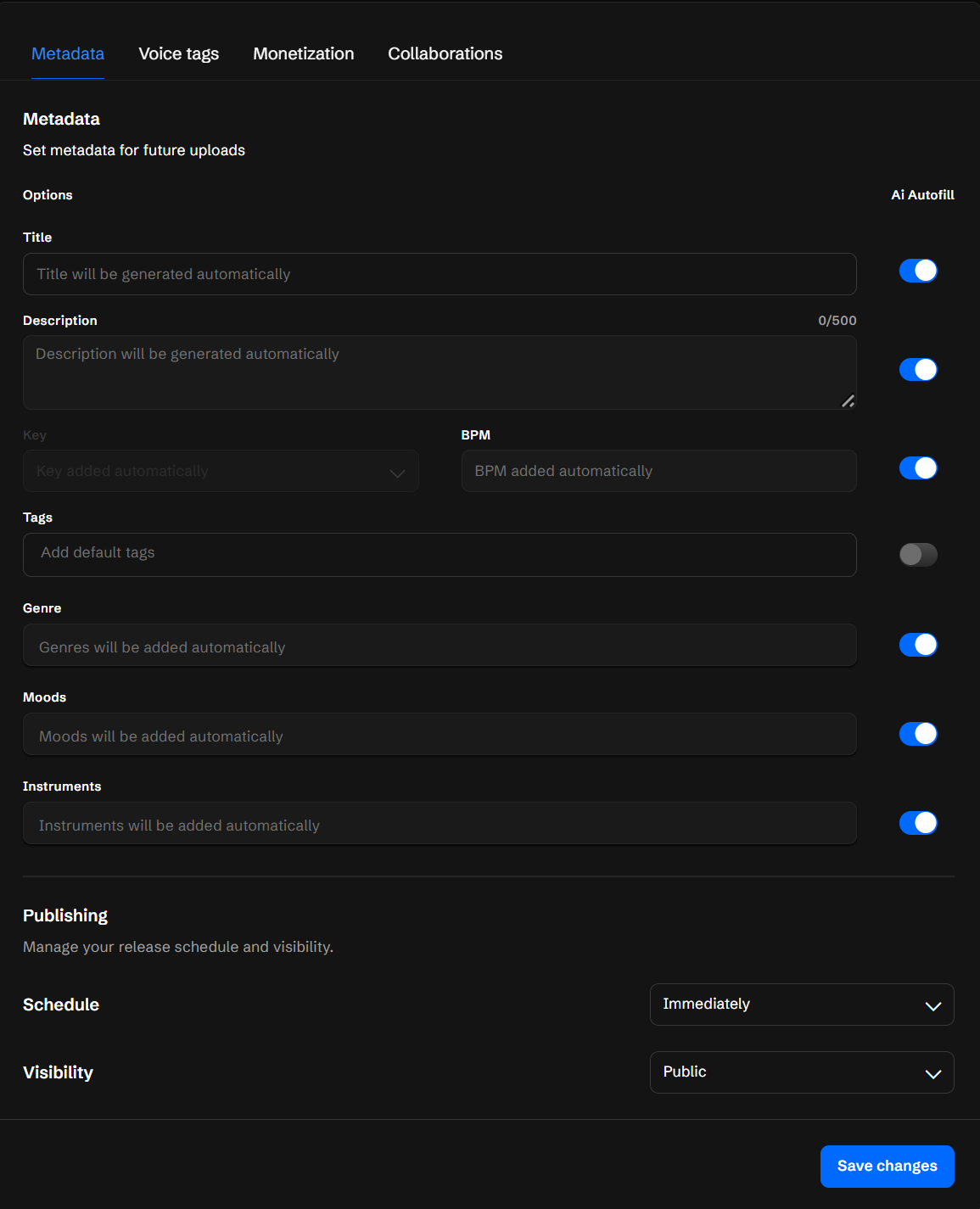Click the Title input field

tap(440, 274)
